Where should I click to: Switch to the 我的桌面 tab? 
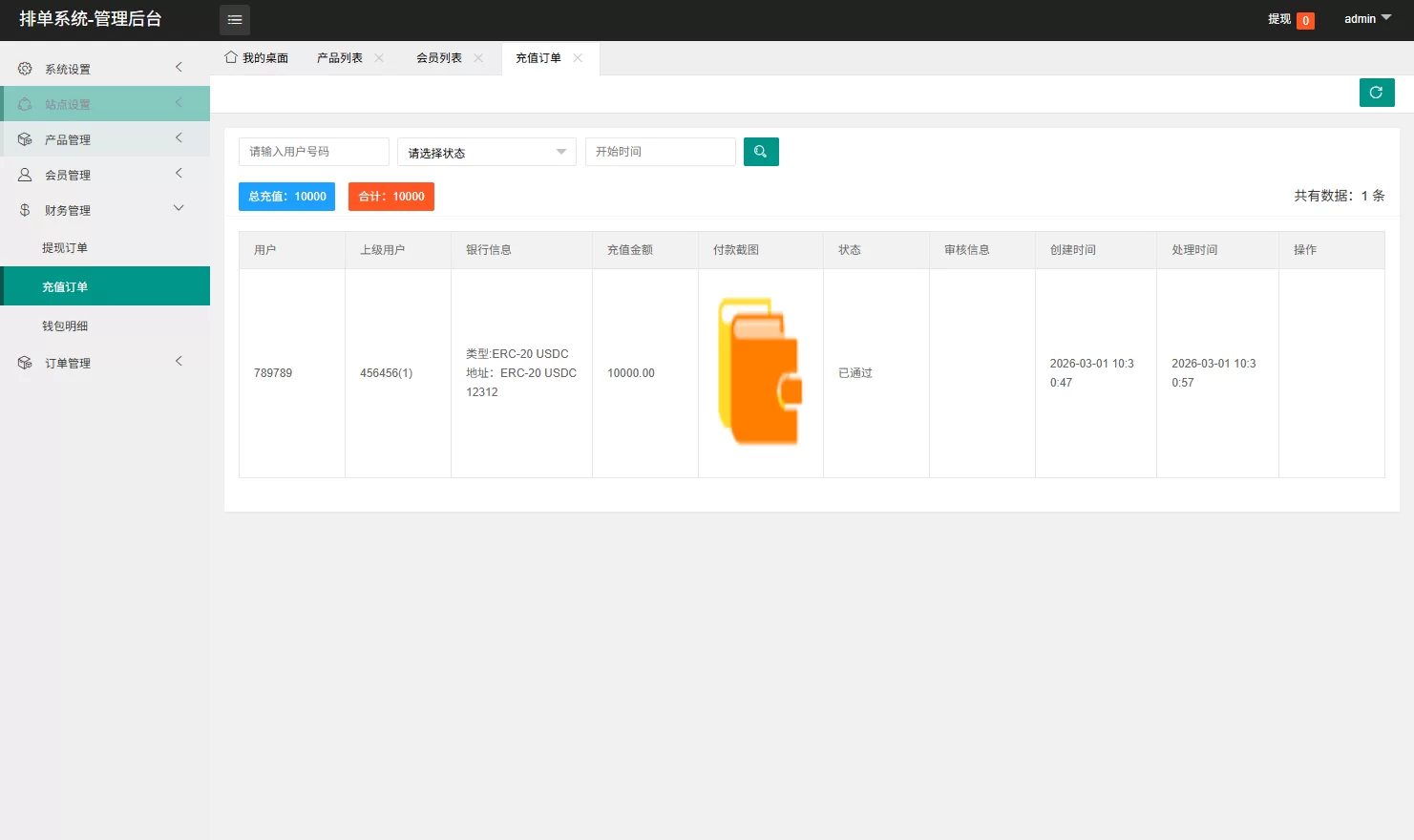point(257,58)
